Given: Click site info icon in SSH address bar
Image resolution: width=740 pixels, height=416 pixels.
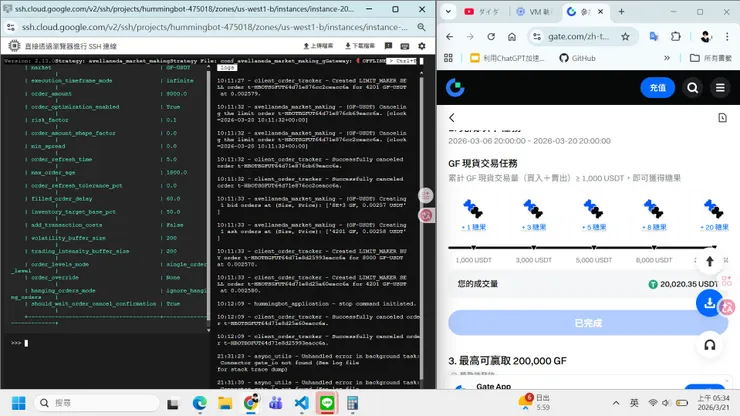Looking at the screenshot, I should (11, 27).
